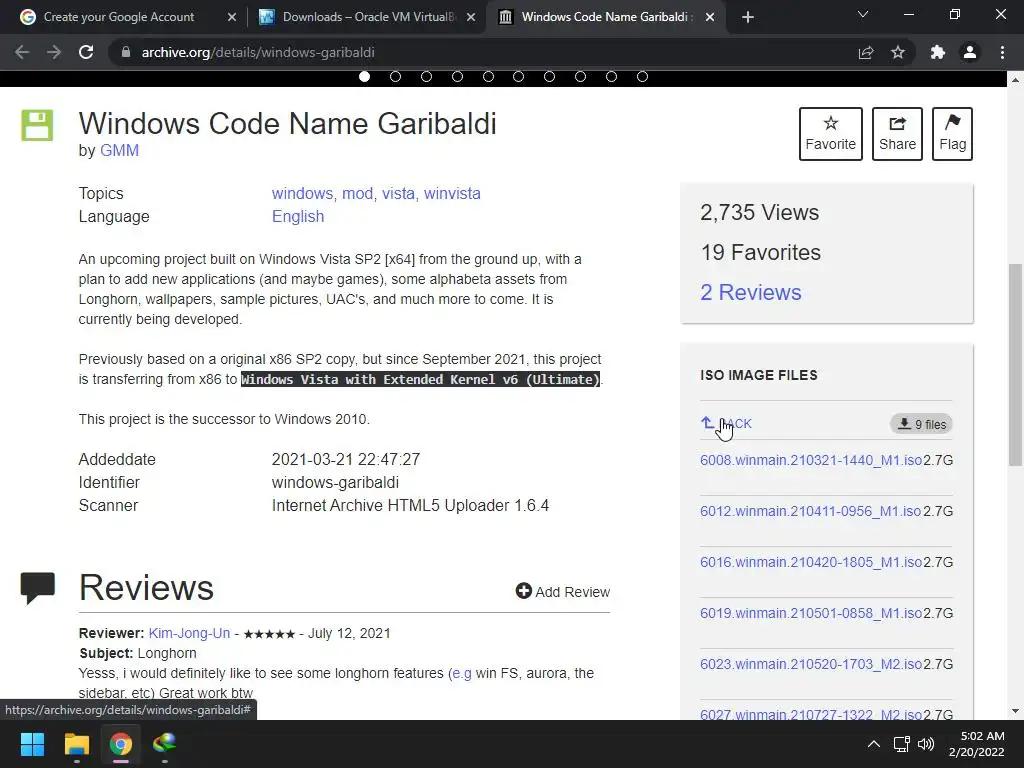Click the browser forward arrow
The image size is (1024, 768).
coord(54,52)
